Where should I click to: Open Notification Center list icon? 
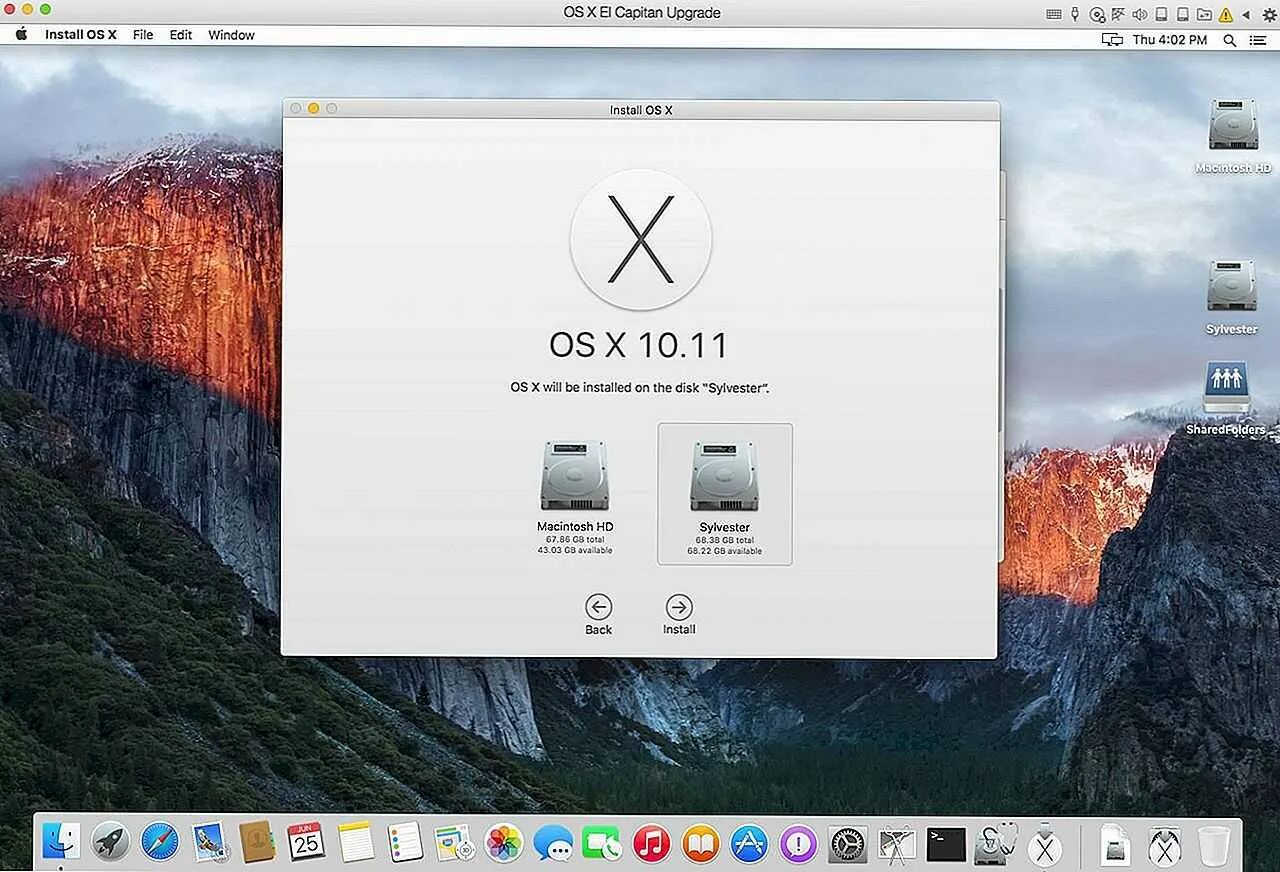click(1260, 40)
